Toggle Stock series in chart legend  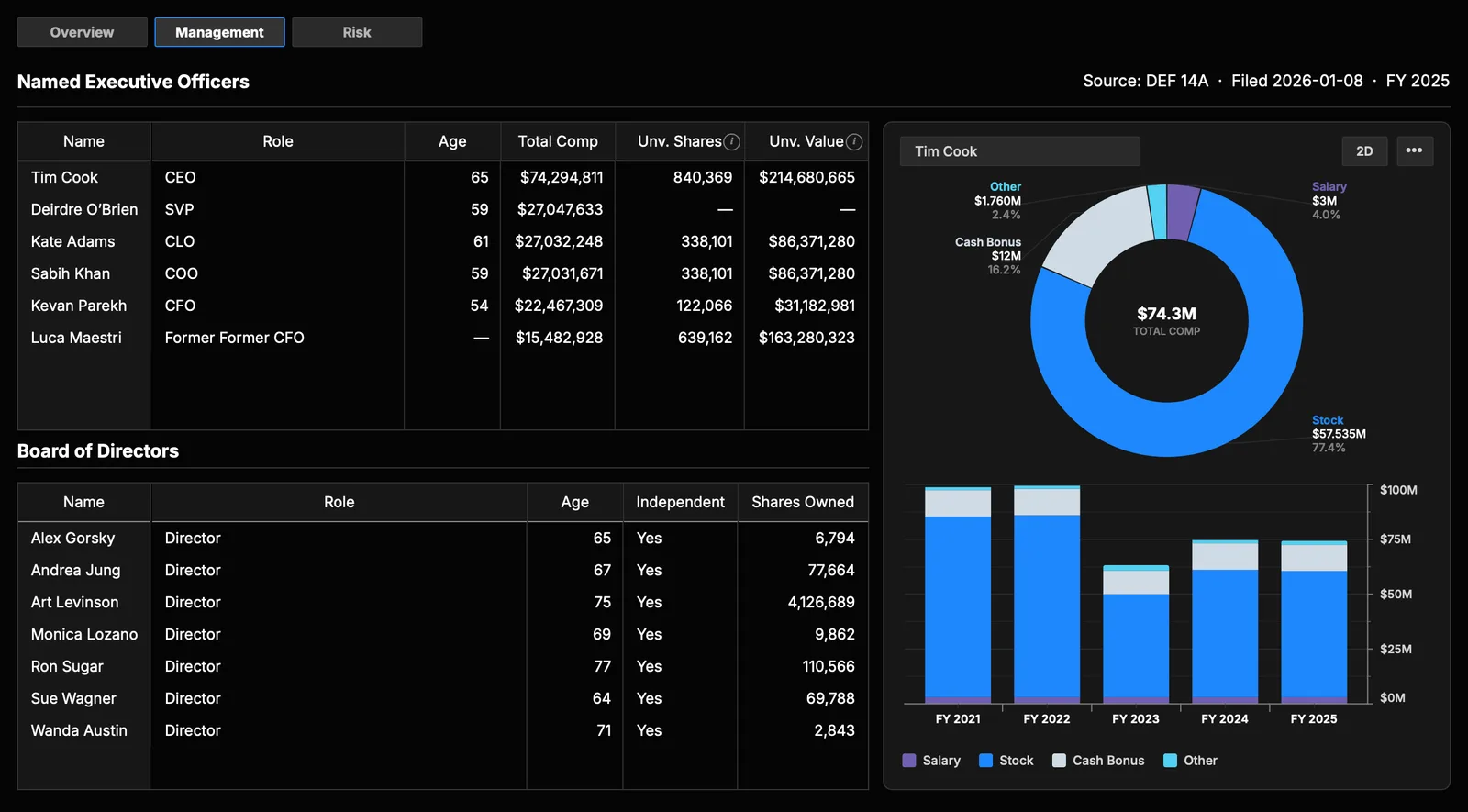1006,761
